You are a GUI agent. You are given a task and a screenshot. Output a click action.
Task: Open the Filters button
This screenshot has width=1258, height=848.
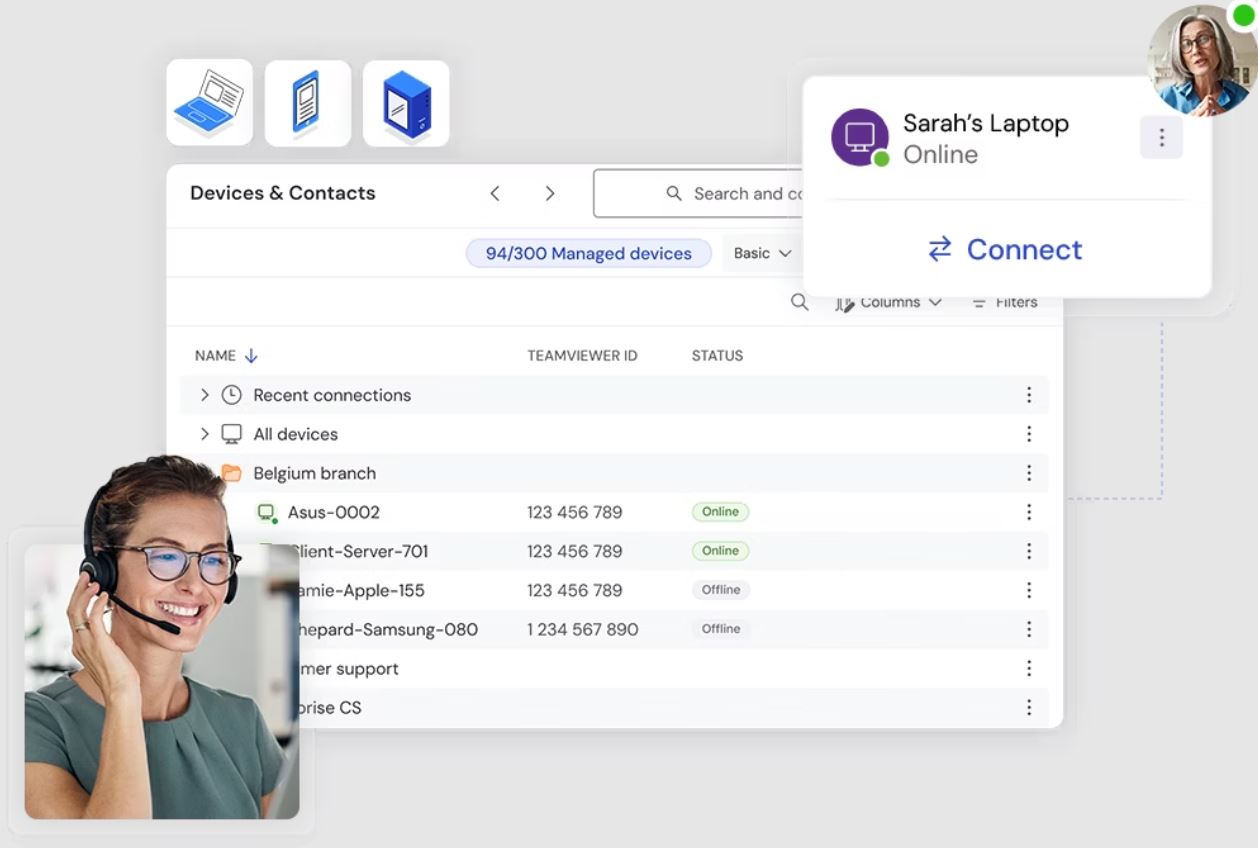[x=1005, y=302]
